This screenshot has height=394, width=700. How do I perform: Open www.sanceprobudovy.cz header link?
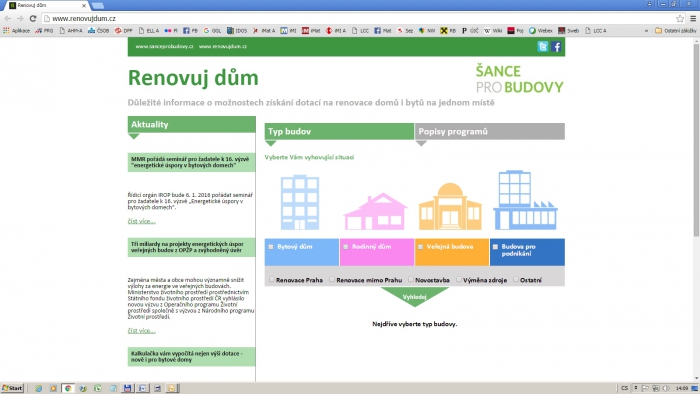pyautogui.click(x=164, y=46)
